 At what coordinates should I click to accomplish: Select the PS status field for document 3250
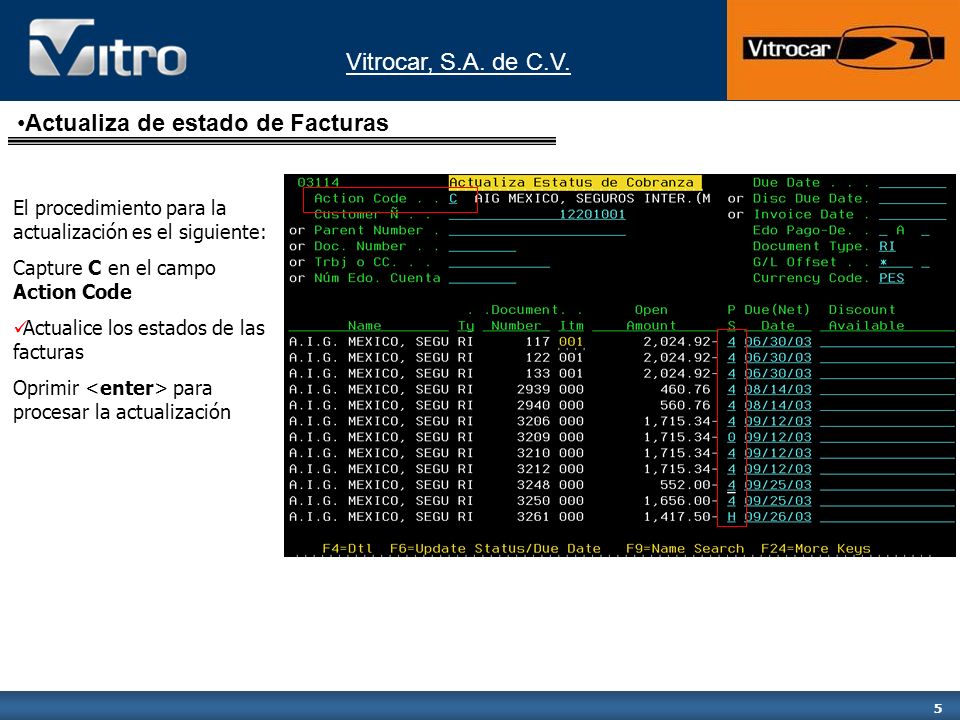[x=732, y=501]
